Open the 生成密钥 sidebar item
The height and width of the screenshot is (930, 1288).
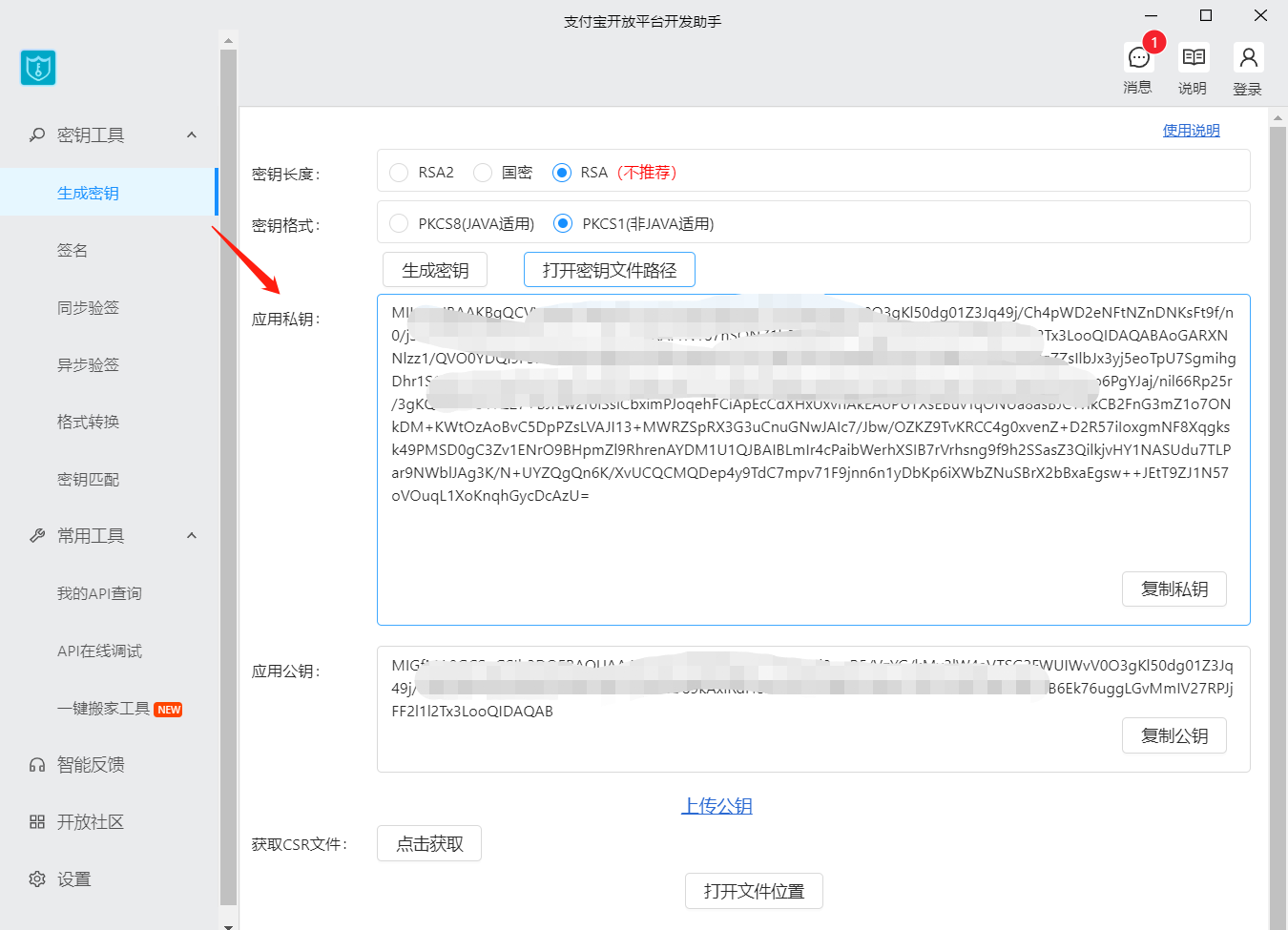tap(109, 193)
